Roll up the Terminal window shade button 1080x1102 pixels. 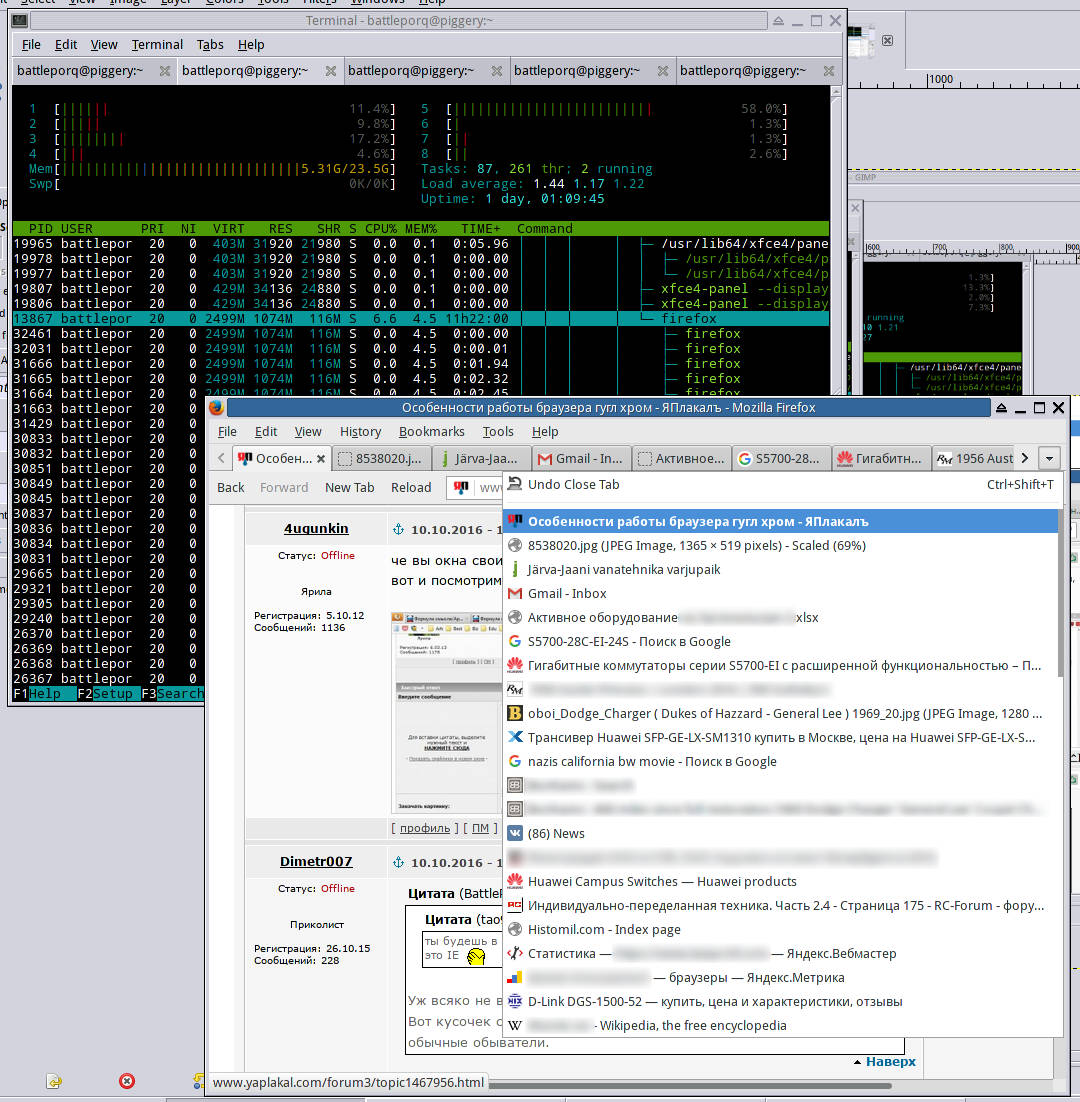coord(778,21)
